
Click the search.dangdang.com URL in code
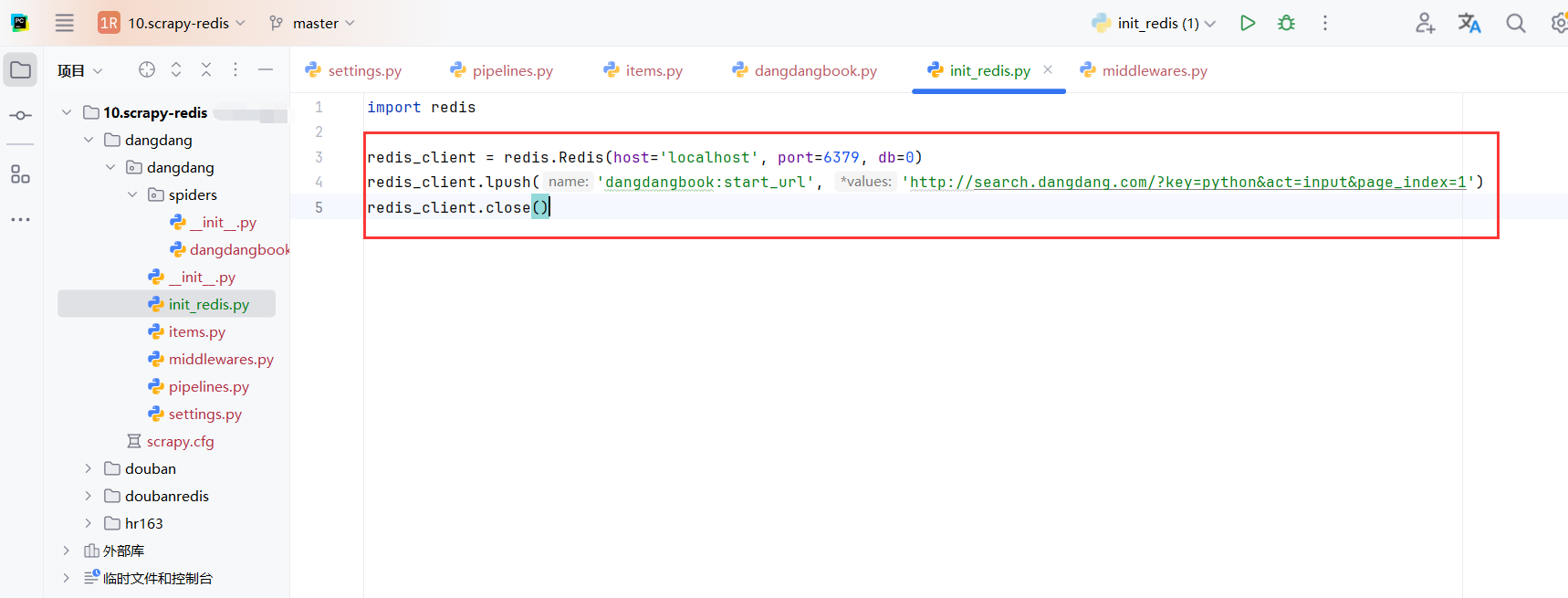click(x=1187, y=182)
